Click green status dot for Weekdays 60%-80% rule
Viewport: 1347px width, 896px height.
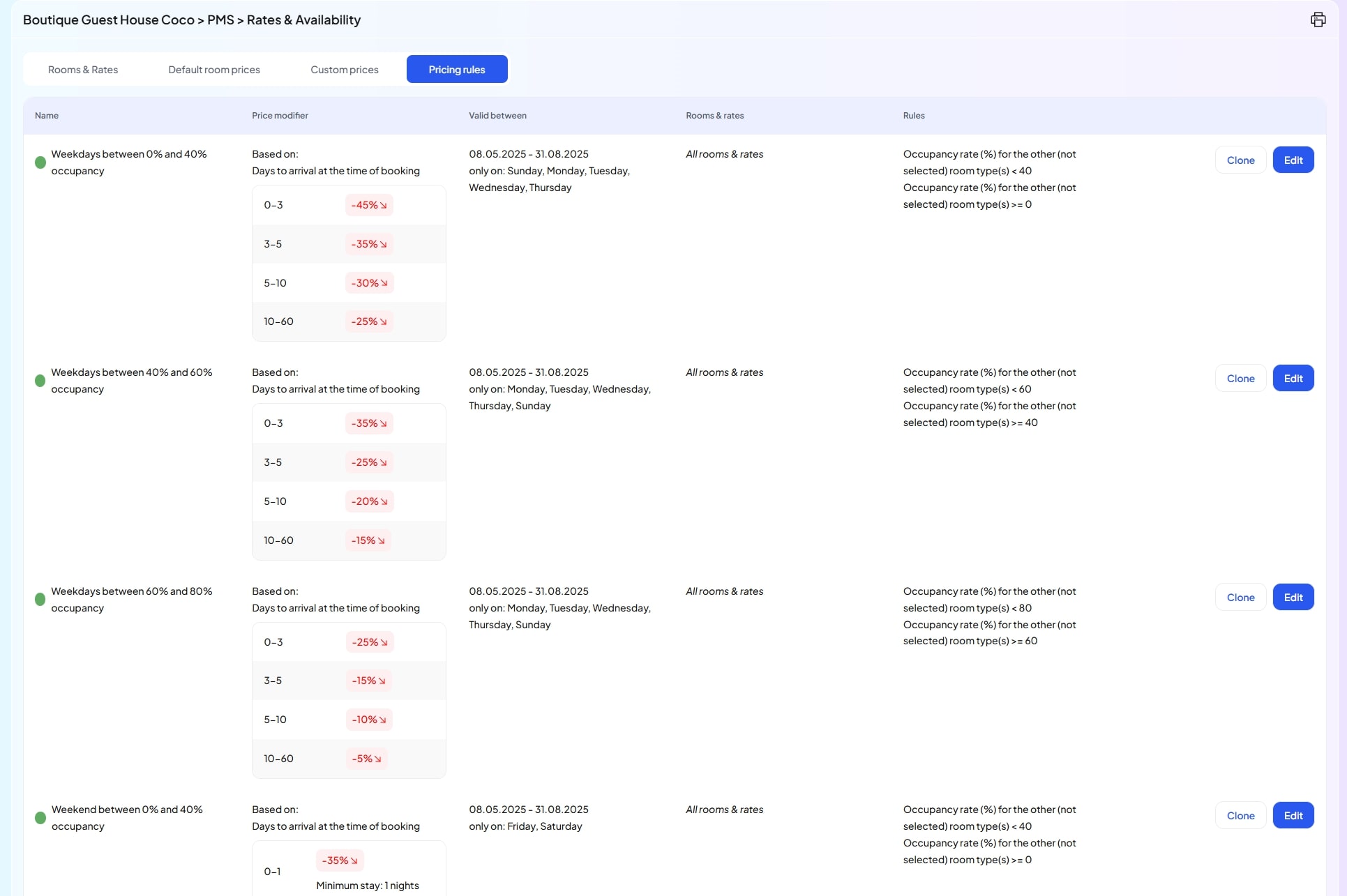tap(40, 600)
